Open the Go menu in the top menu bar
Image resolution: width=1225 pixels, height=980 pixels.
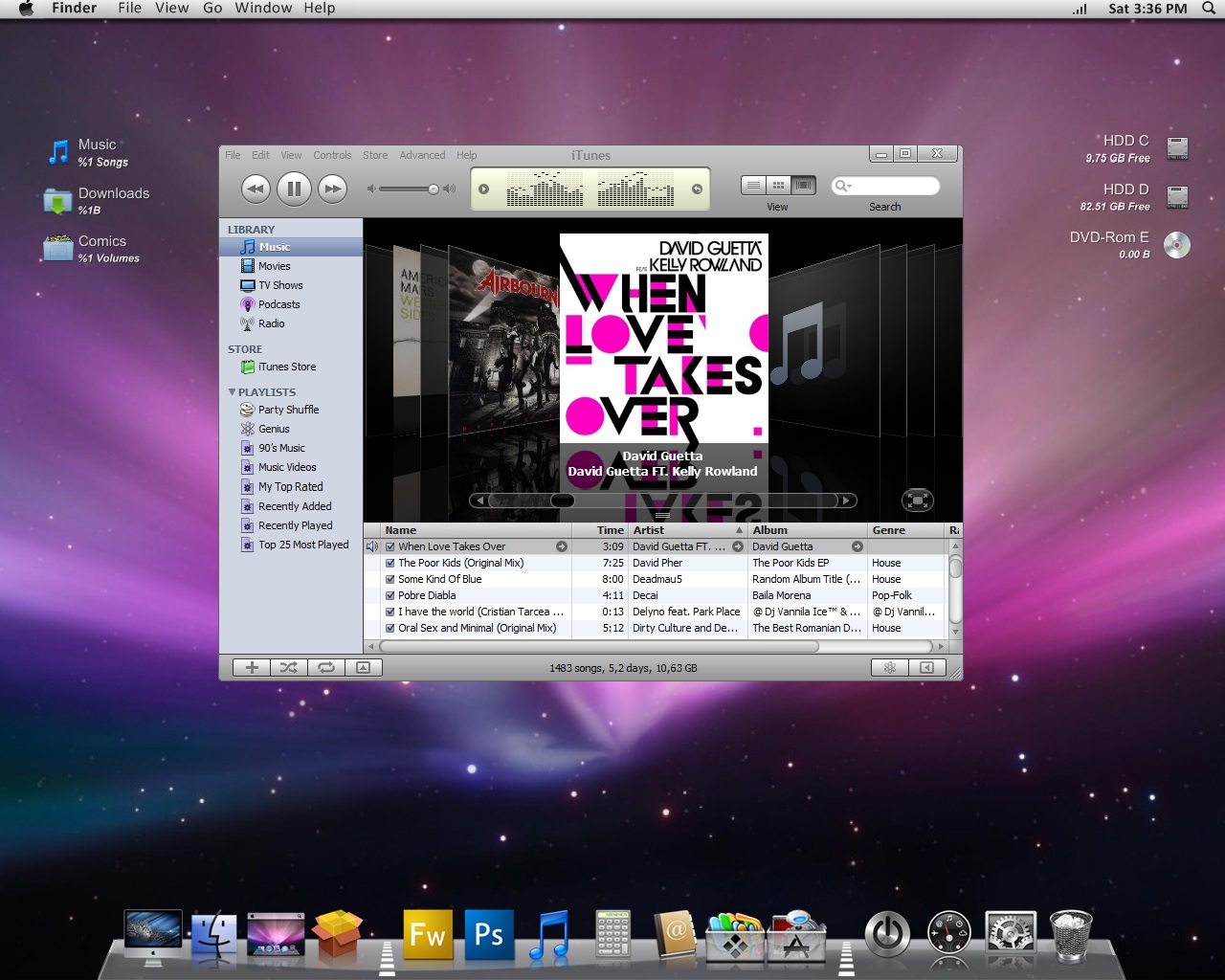coord(212,9)
